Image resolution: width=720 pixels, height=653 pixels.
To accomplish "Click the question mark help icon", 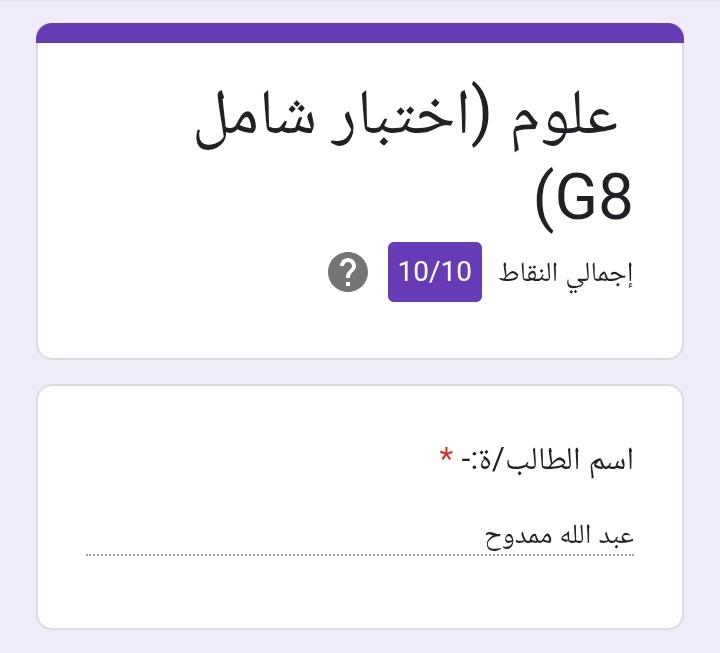I will pyautogui.click(x=347, y=272).
